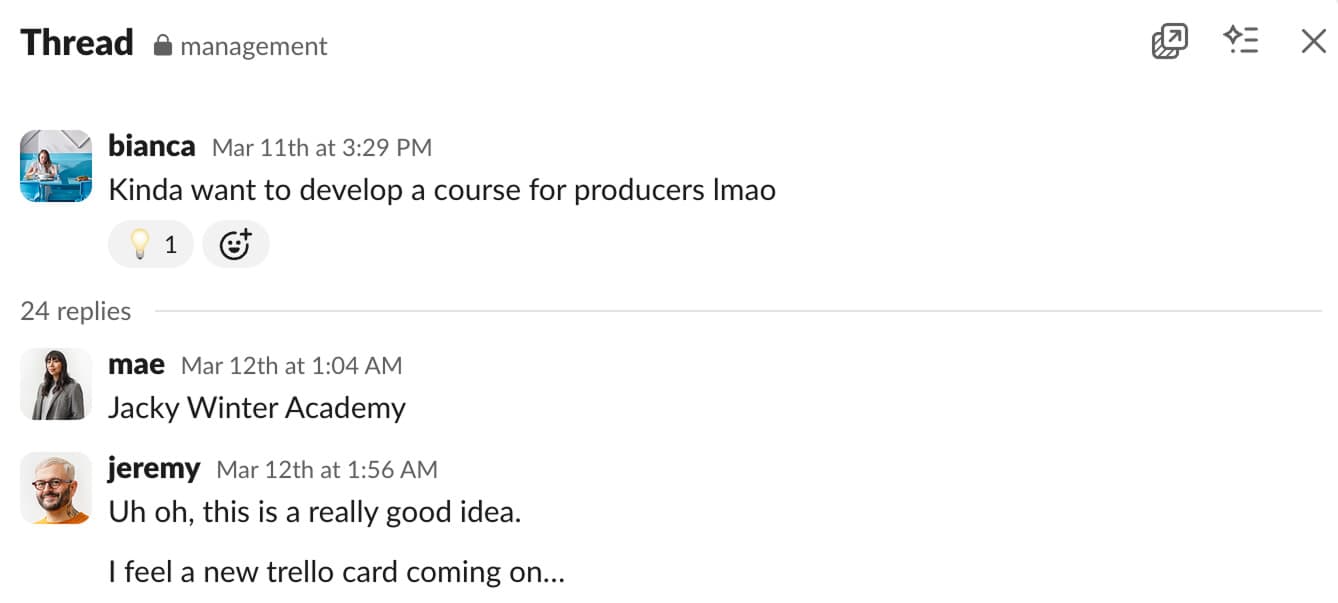1338x603 pixels.
Task: Click the add reaction emoji icon
Action: click(x=235, y=244)
